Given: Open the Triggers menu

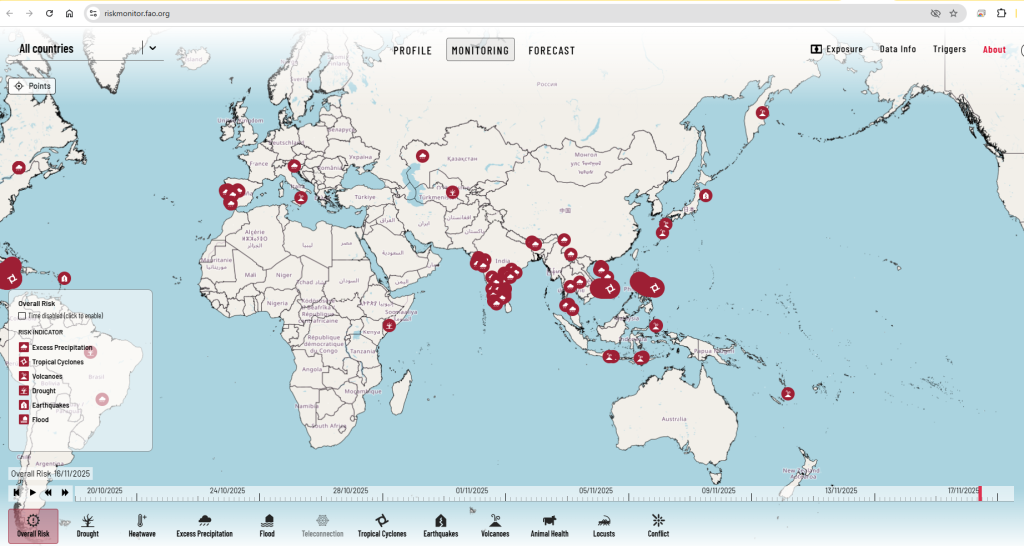Looking at the screenshot, I should click(949, 49).
